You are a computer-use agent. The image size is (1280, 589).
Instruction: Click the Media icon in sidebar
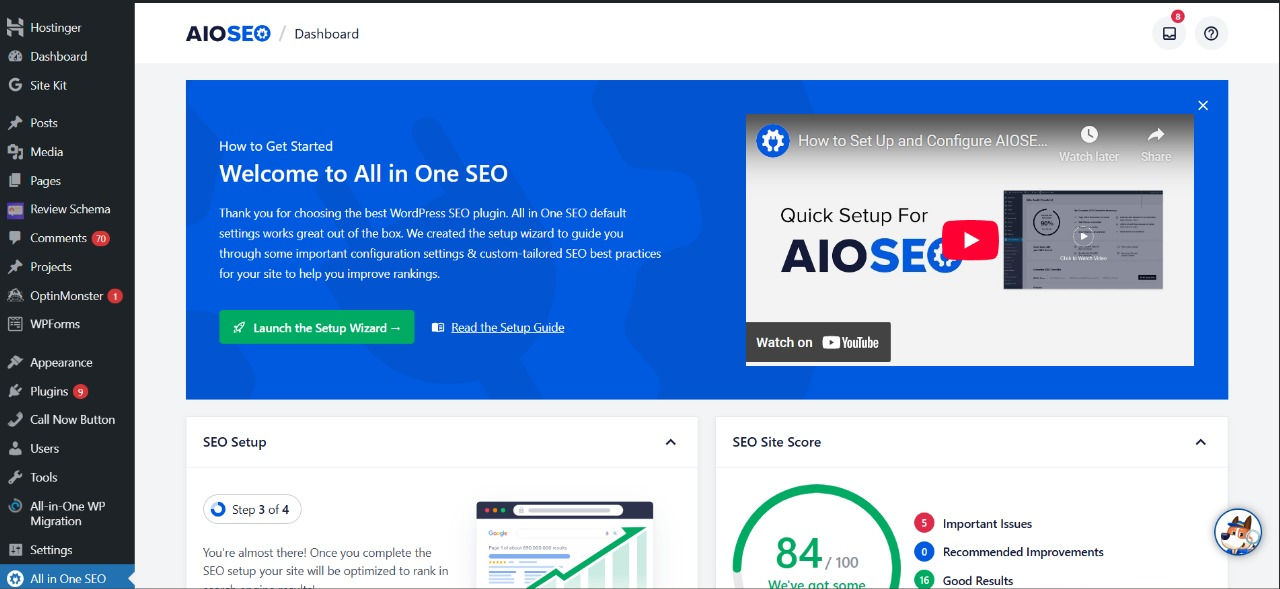point(15,152)
